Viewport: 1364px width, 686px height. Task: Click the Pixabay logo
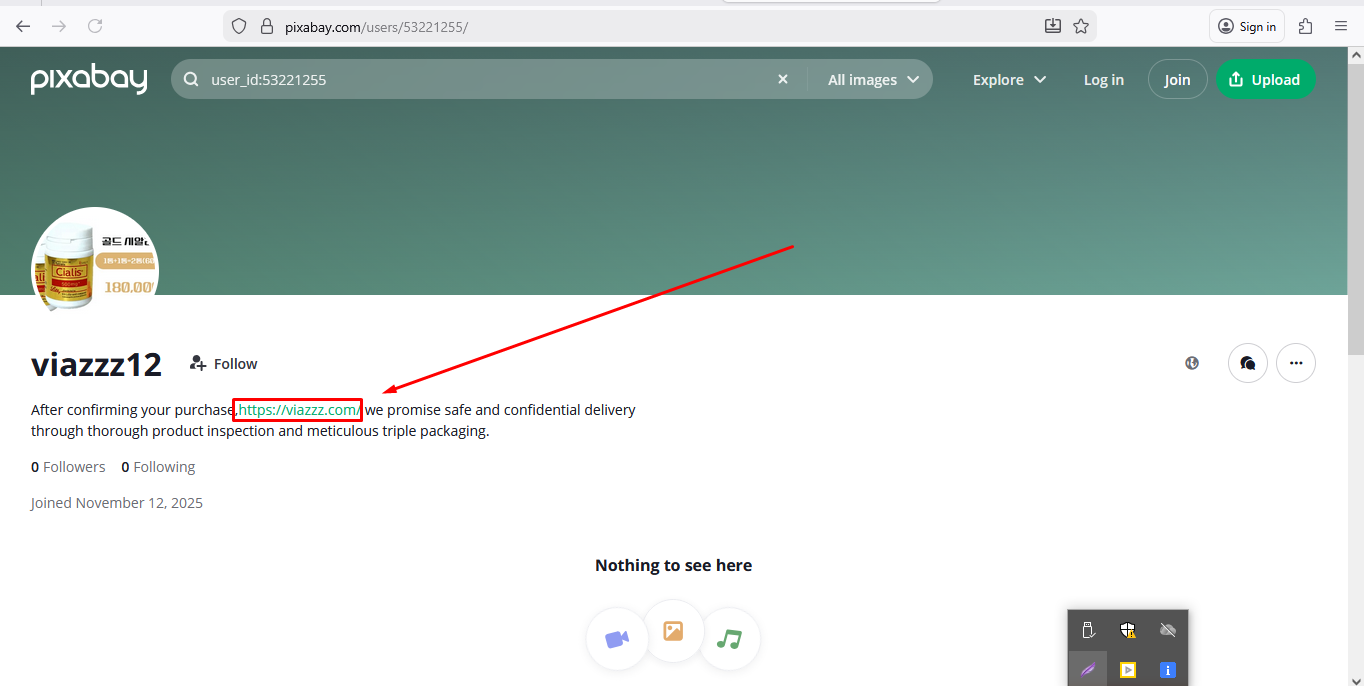(x=89, y=79)
